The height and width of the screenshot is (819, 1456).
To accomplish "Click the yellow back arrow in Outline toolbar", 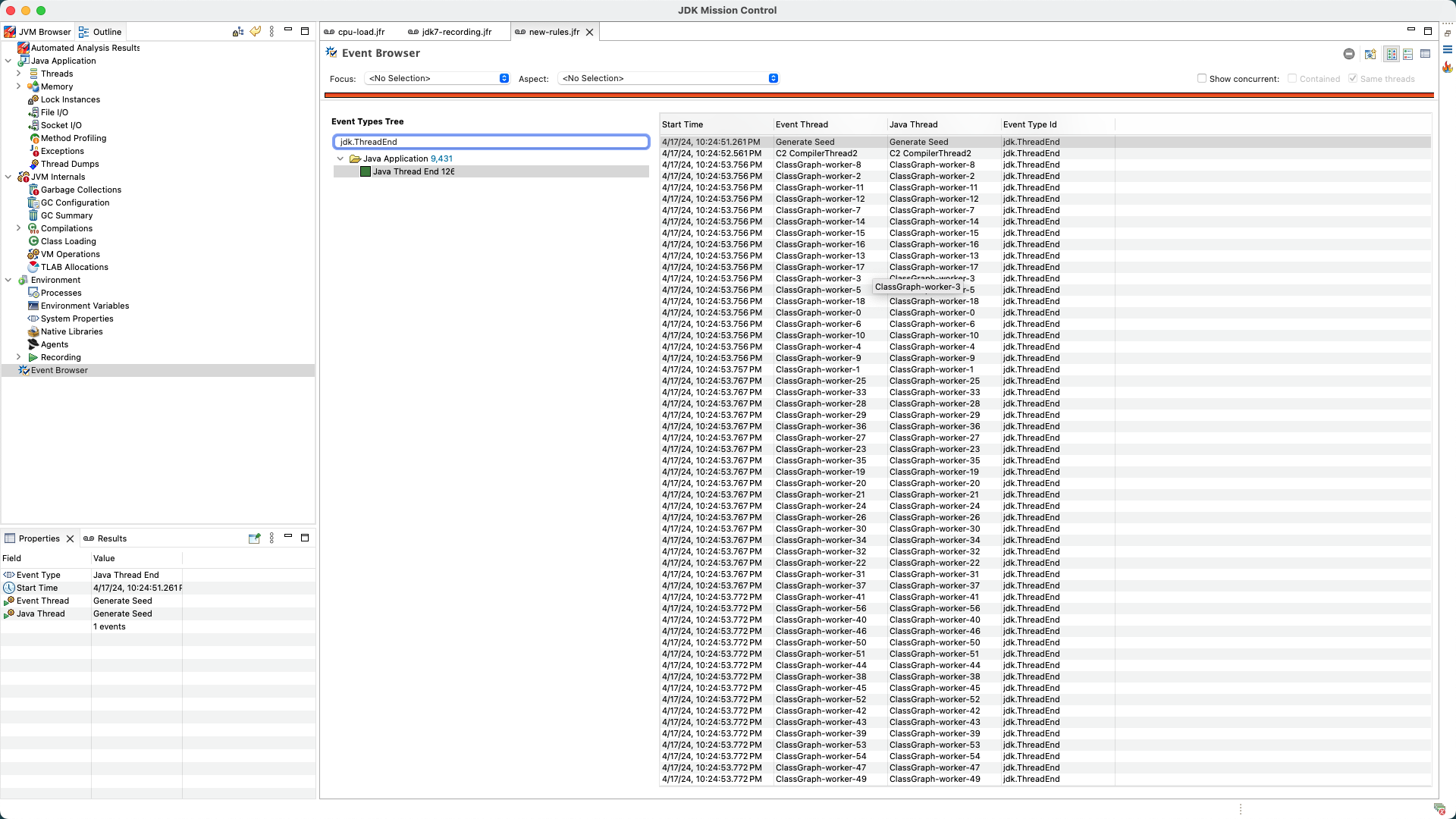I will point(256,32).
